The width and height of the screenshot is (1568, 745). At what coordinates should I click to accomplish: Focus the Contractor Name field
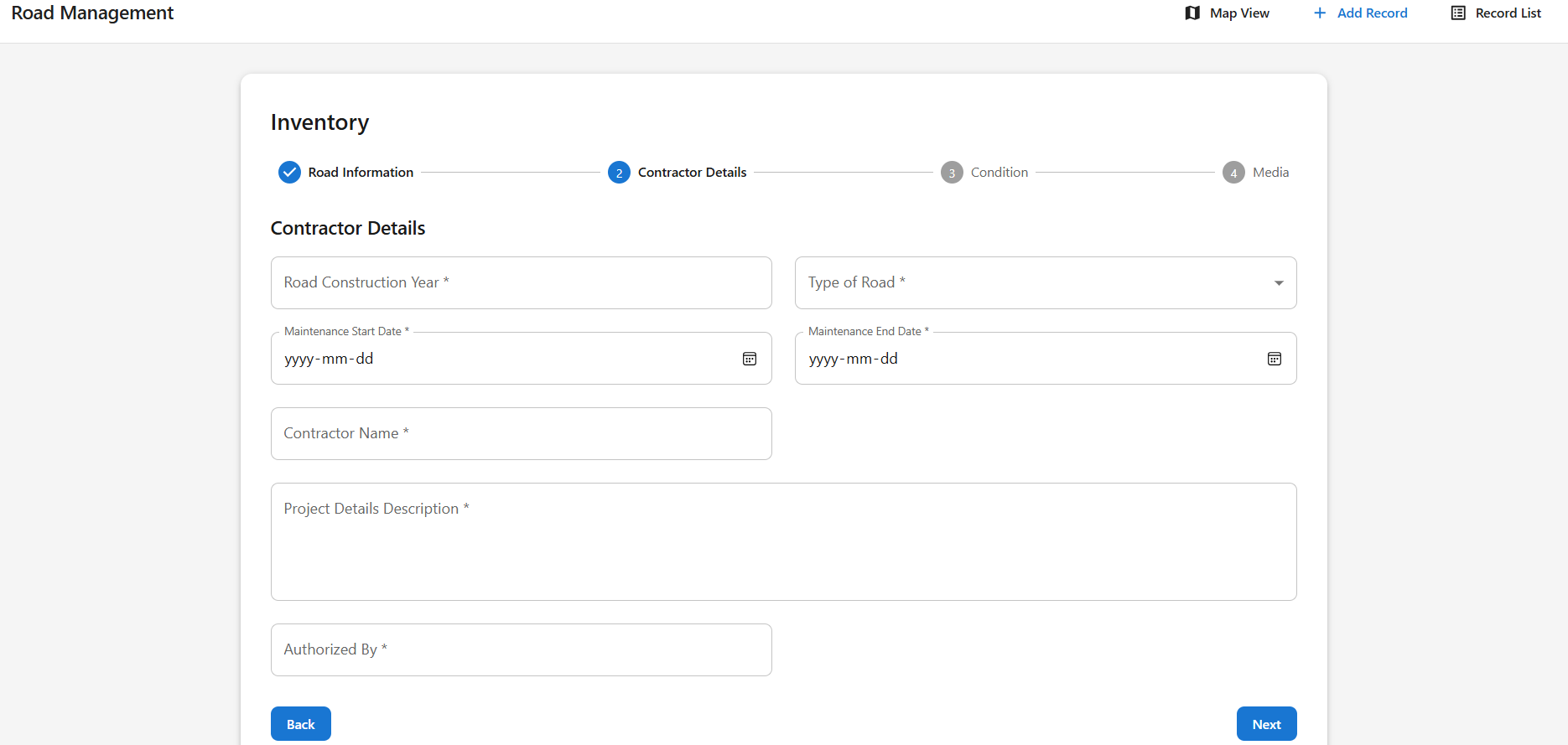tap(522, 434)
